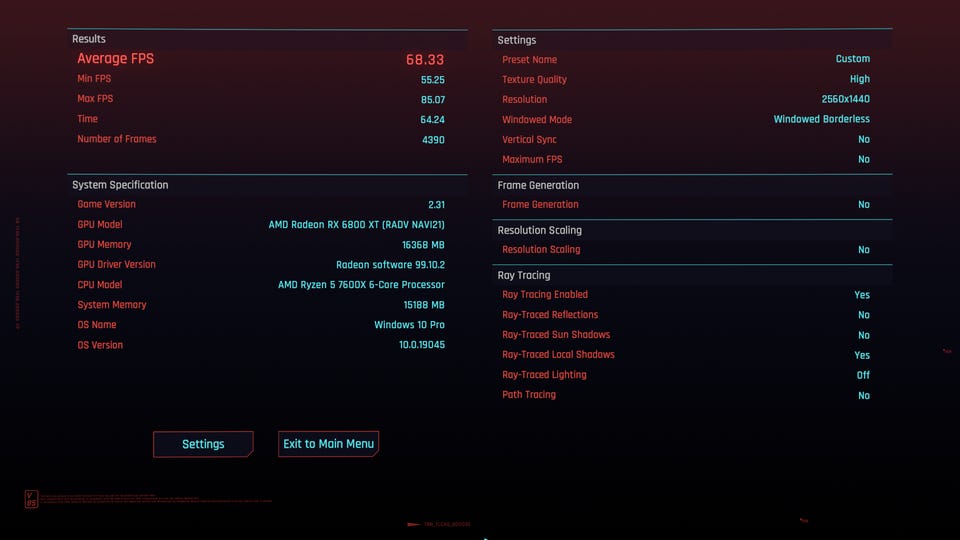Click Preset Name value Custom

[x=852, y=59]
